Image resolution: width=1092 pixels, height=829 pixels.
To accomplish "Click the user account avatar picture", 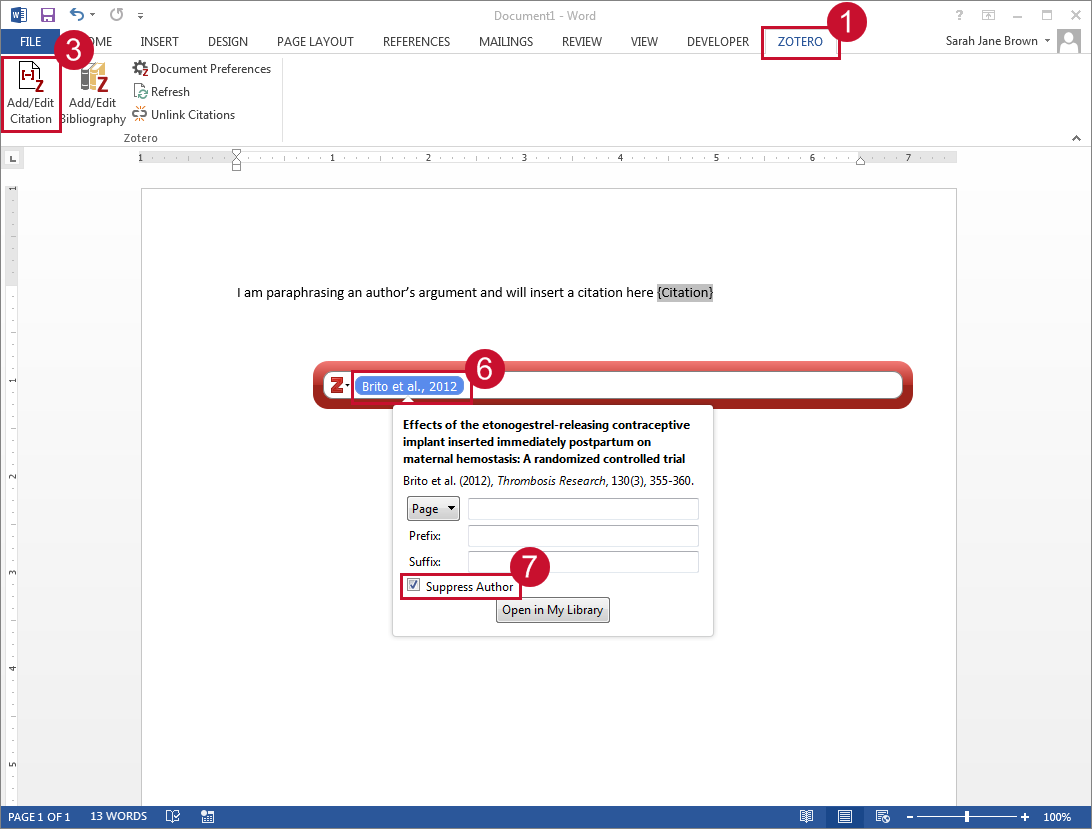I will [x=1068, y=41].
